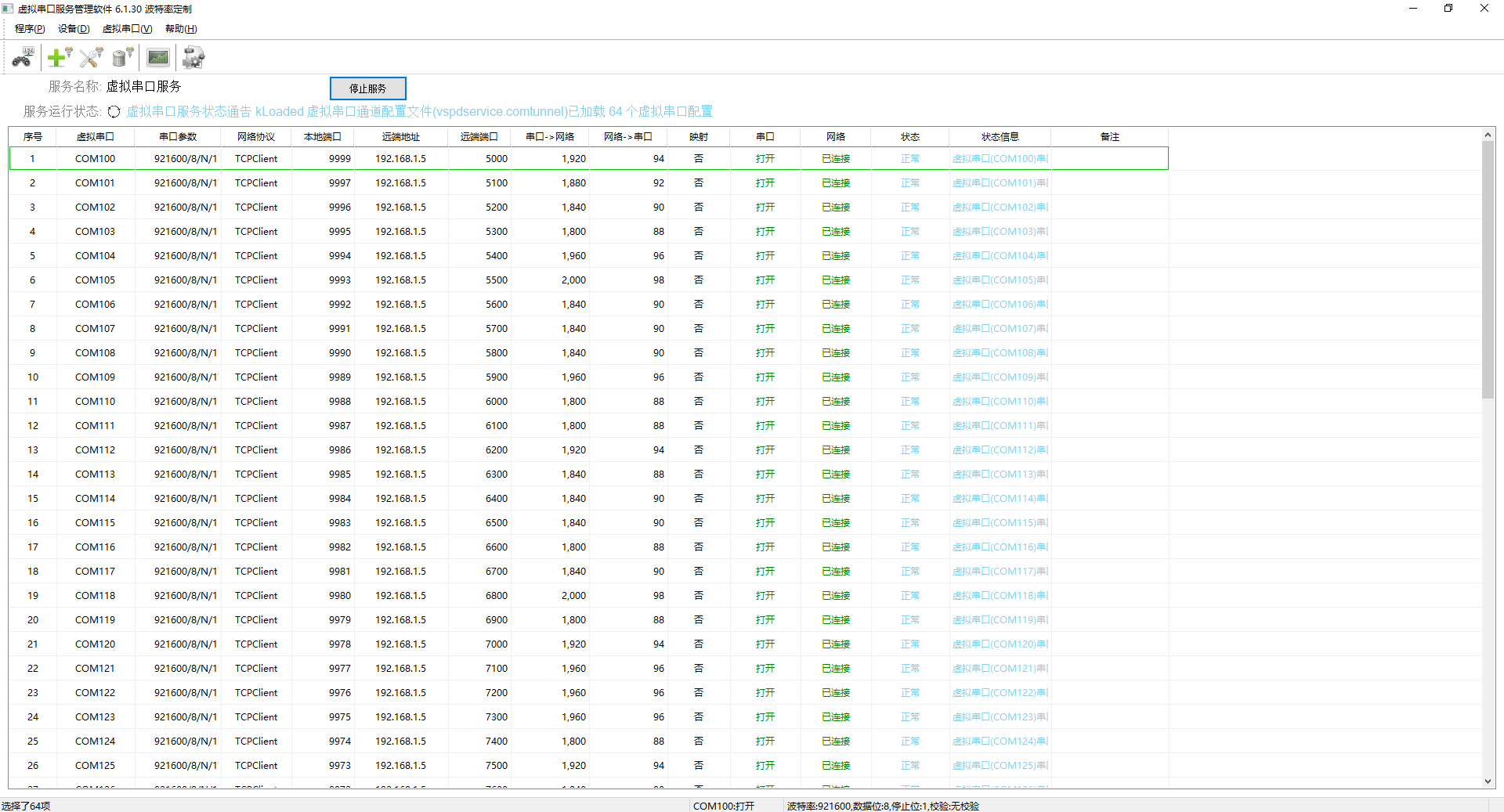The width and height of the screenshot is (1504, 812).
Task: Click the green plus add virtual port icon
Action: (59, 58)
